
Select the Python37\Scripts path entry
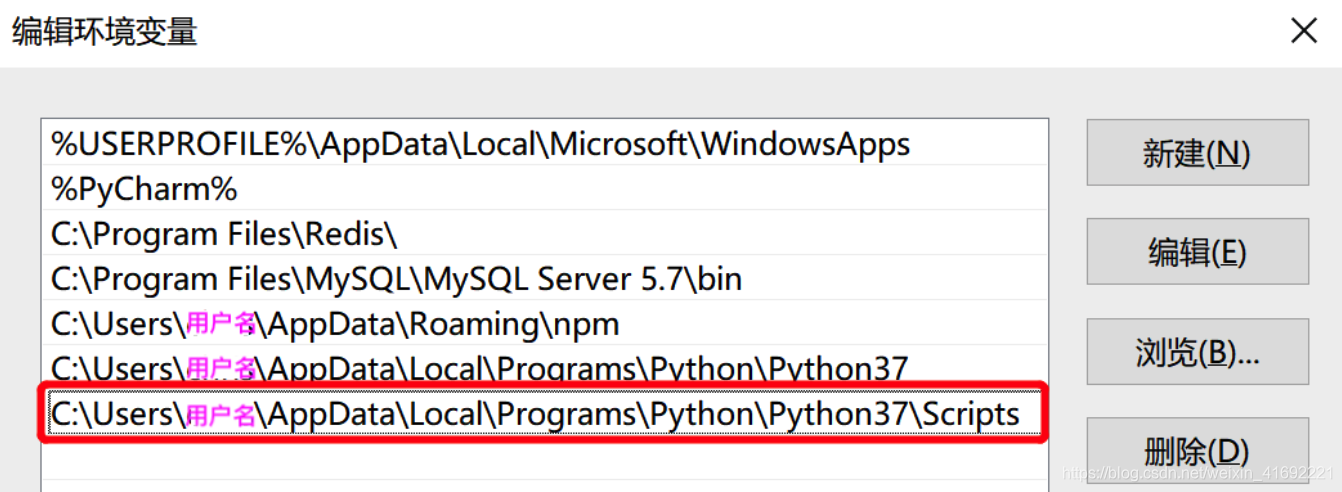545,413
